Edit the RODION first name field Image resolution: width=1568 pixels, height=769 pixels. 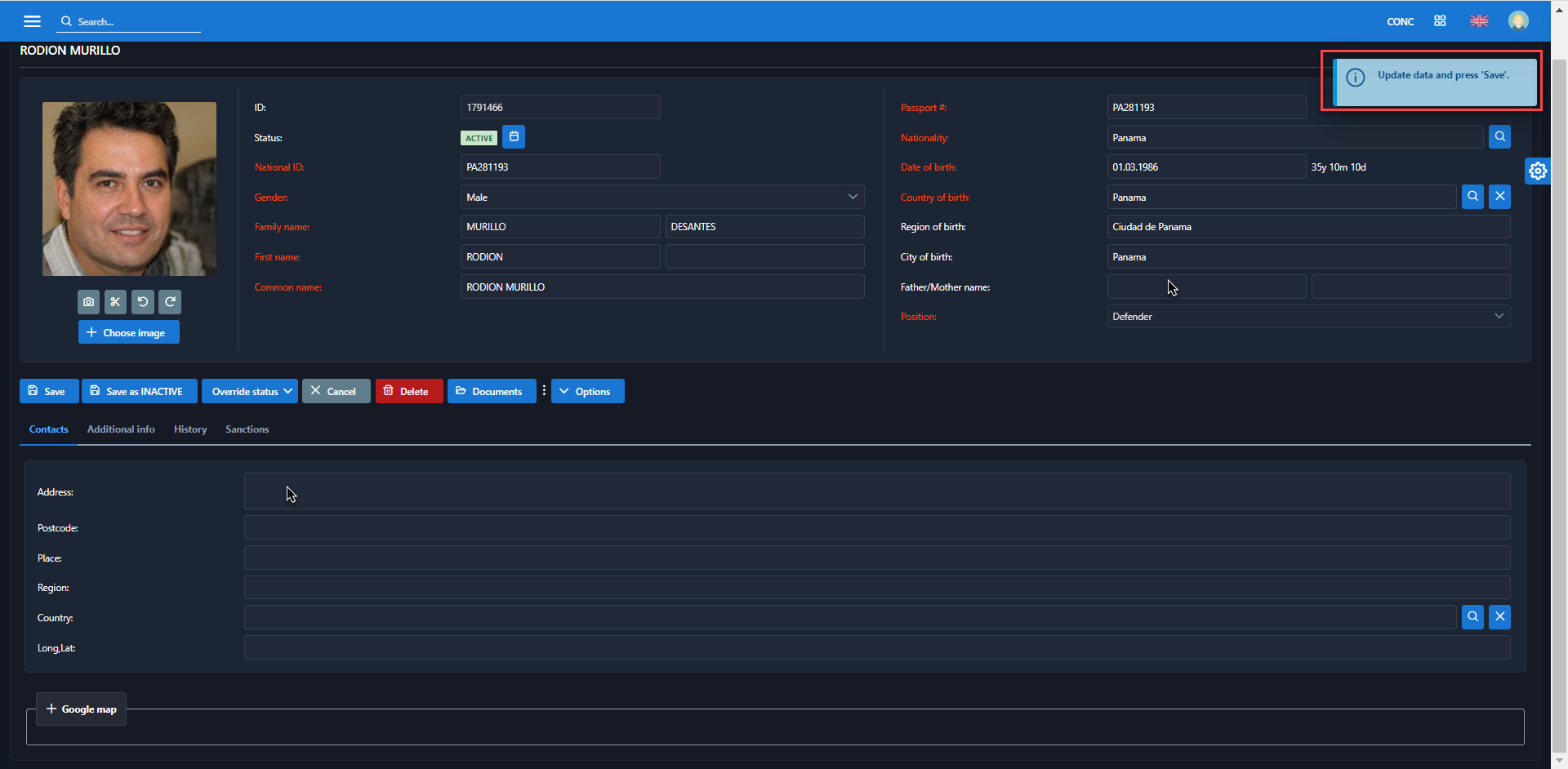coord(560,256)
